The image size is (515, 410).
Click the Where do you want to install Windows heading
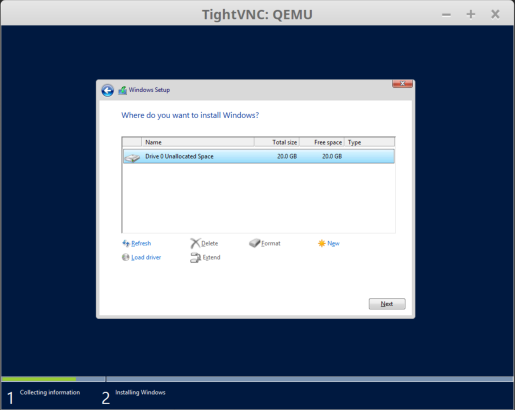point(190,115)
